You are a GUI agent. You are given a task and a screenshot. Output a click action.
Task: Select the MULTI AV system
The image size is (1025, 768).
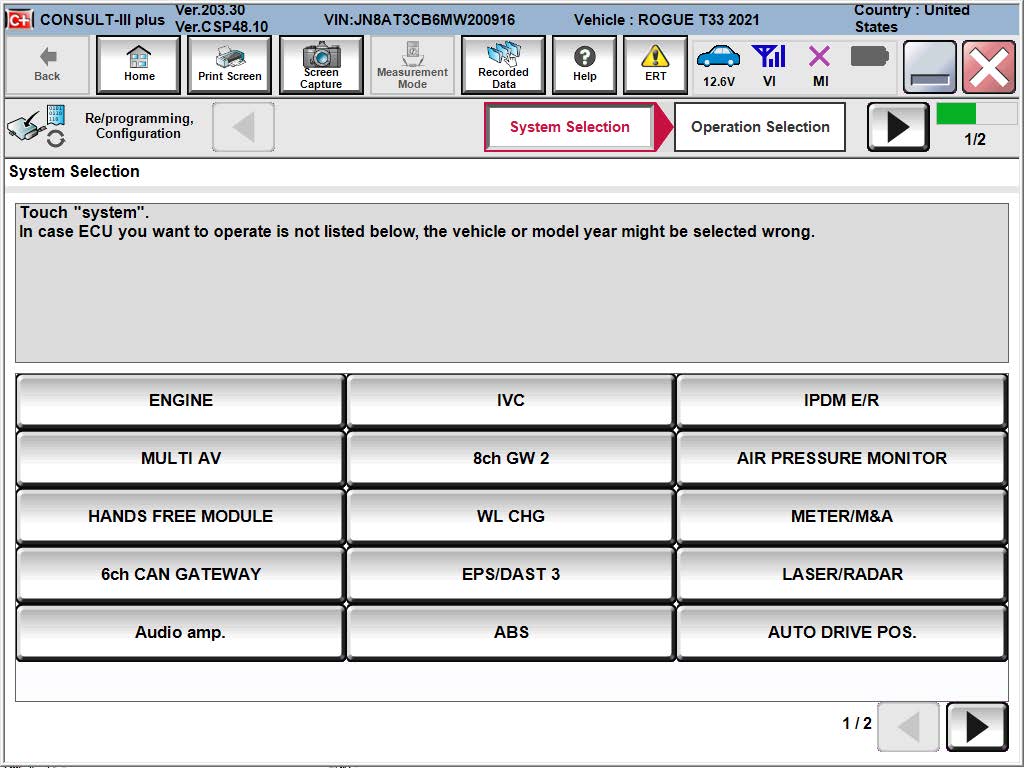tap(180, 458)
